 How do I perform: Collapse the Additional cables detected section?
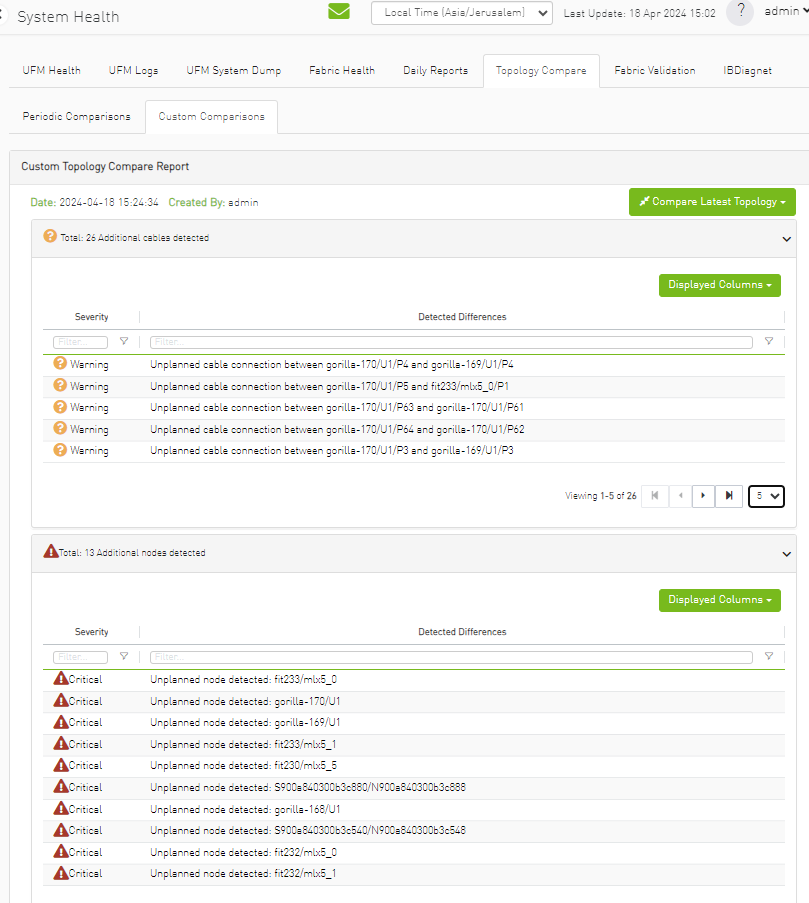(x=787, y=239)
